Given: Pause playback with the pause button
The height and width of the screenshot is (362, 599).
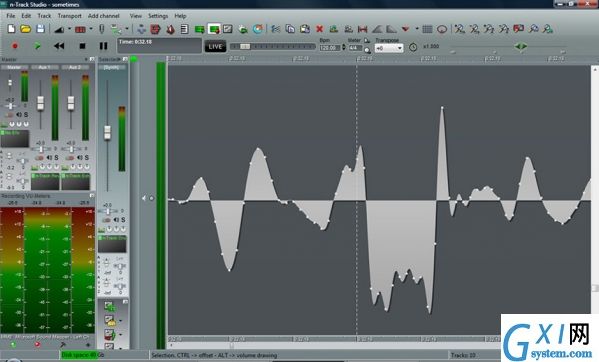Looking at the screenshot, I should point(104,46).
